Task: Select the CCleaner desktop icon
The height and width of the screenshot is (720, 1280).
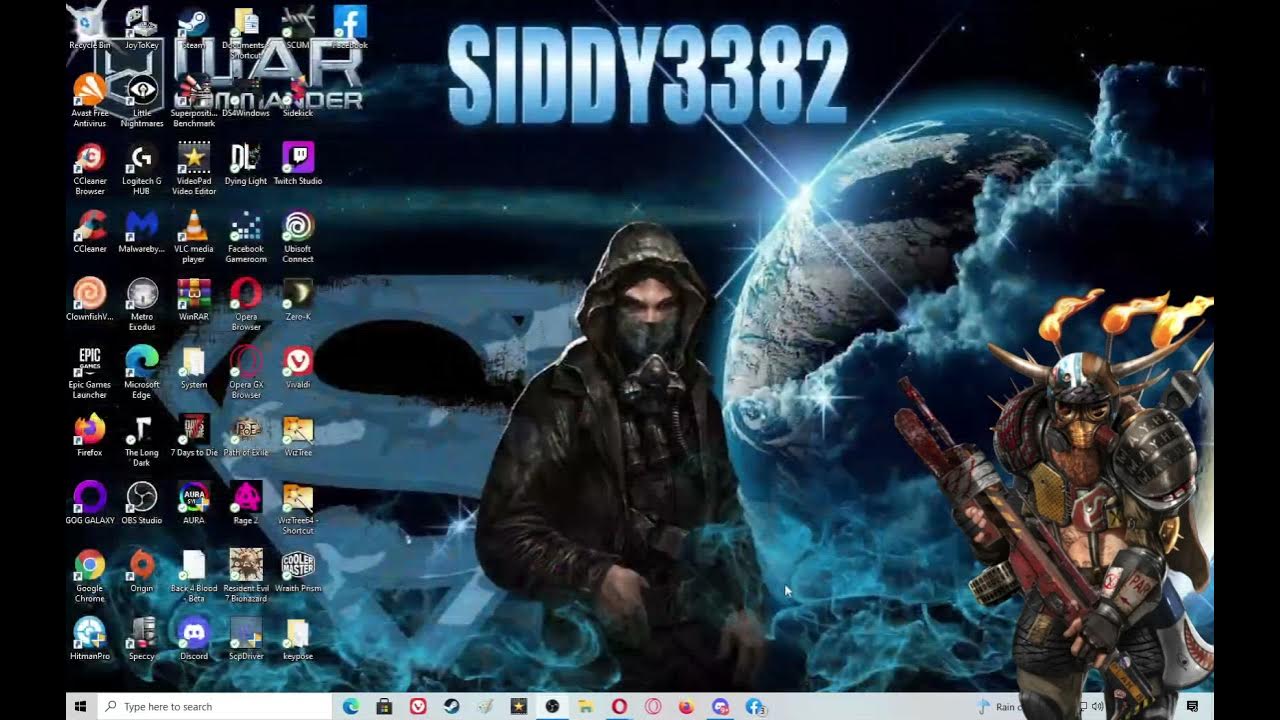Action: tap(90, 232)
